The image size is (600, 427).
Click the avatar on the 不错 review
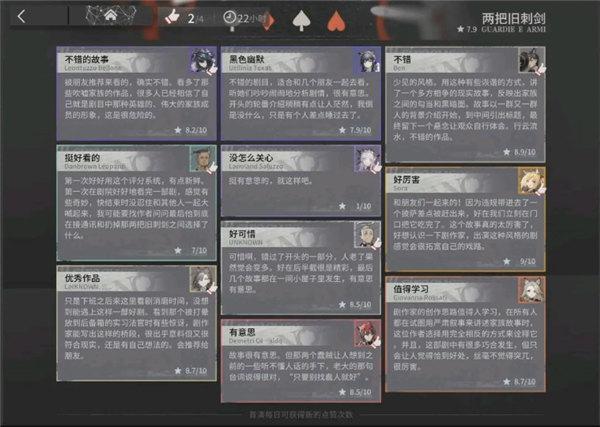(x=532, y=60)
